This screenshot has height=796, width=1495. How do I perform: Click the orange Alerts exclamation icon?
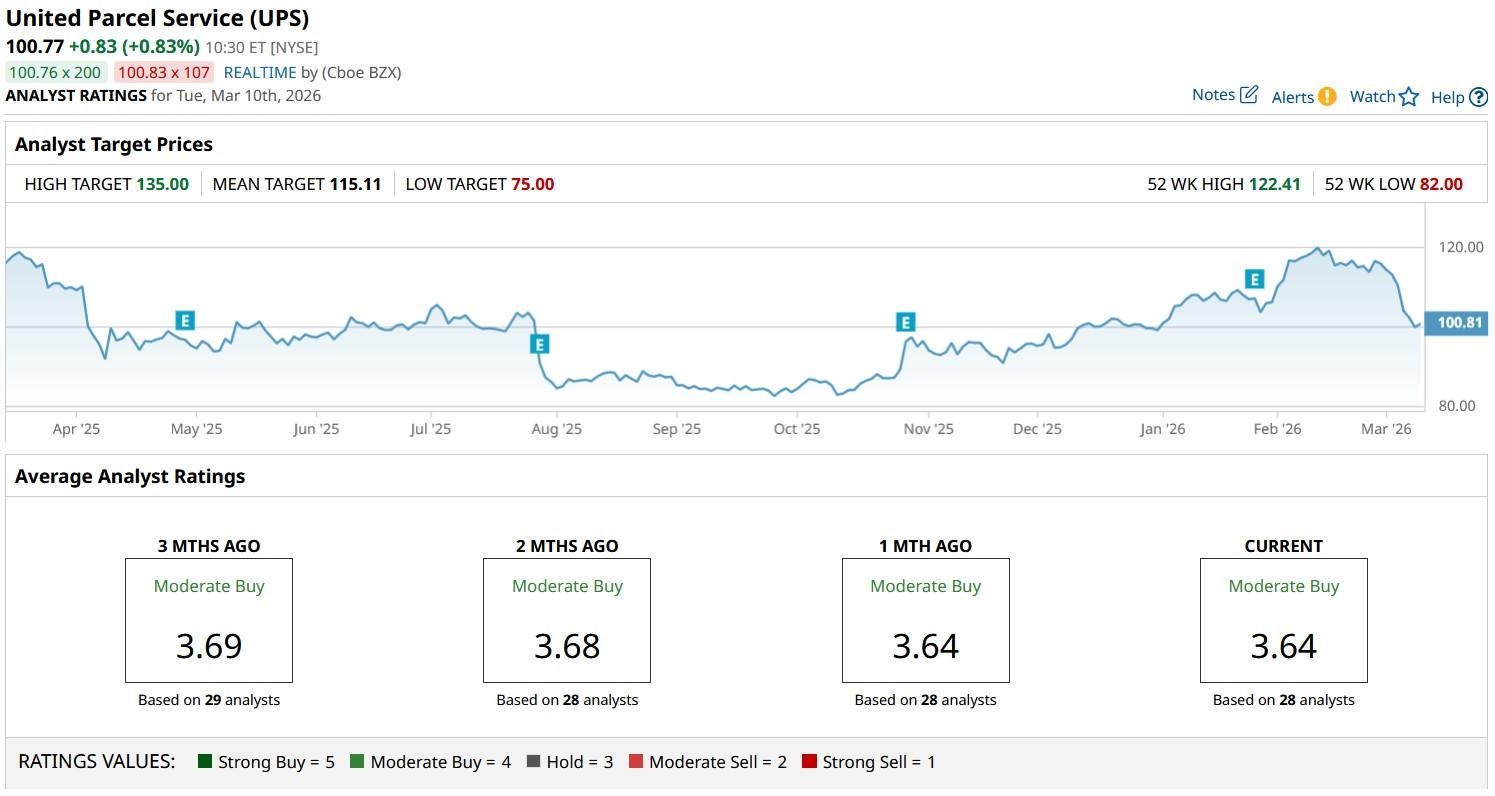click(x=1326, y=96)
